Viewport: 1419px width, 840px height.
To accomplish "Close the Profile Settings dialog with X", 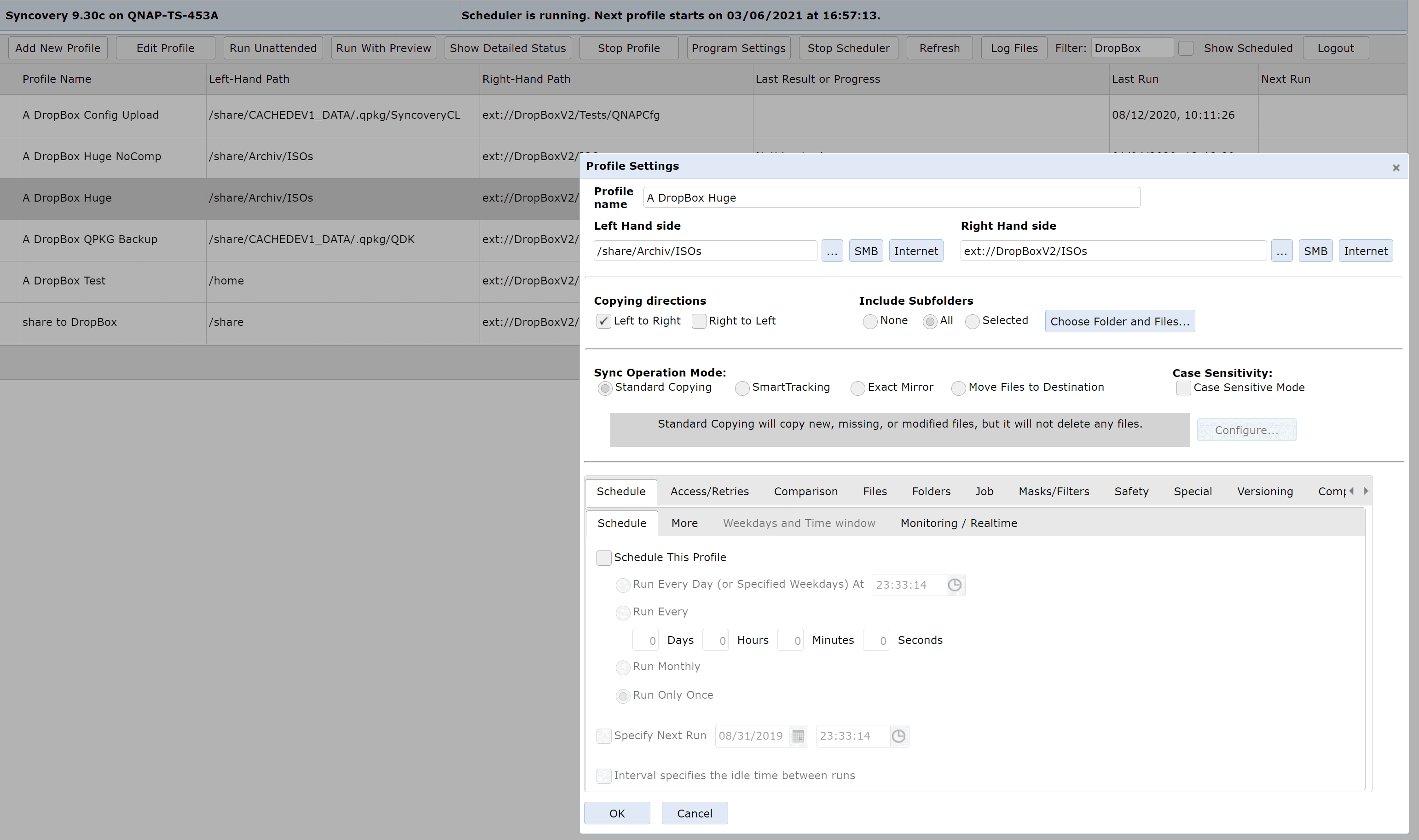I will (1395, 168).
